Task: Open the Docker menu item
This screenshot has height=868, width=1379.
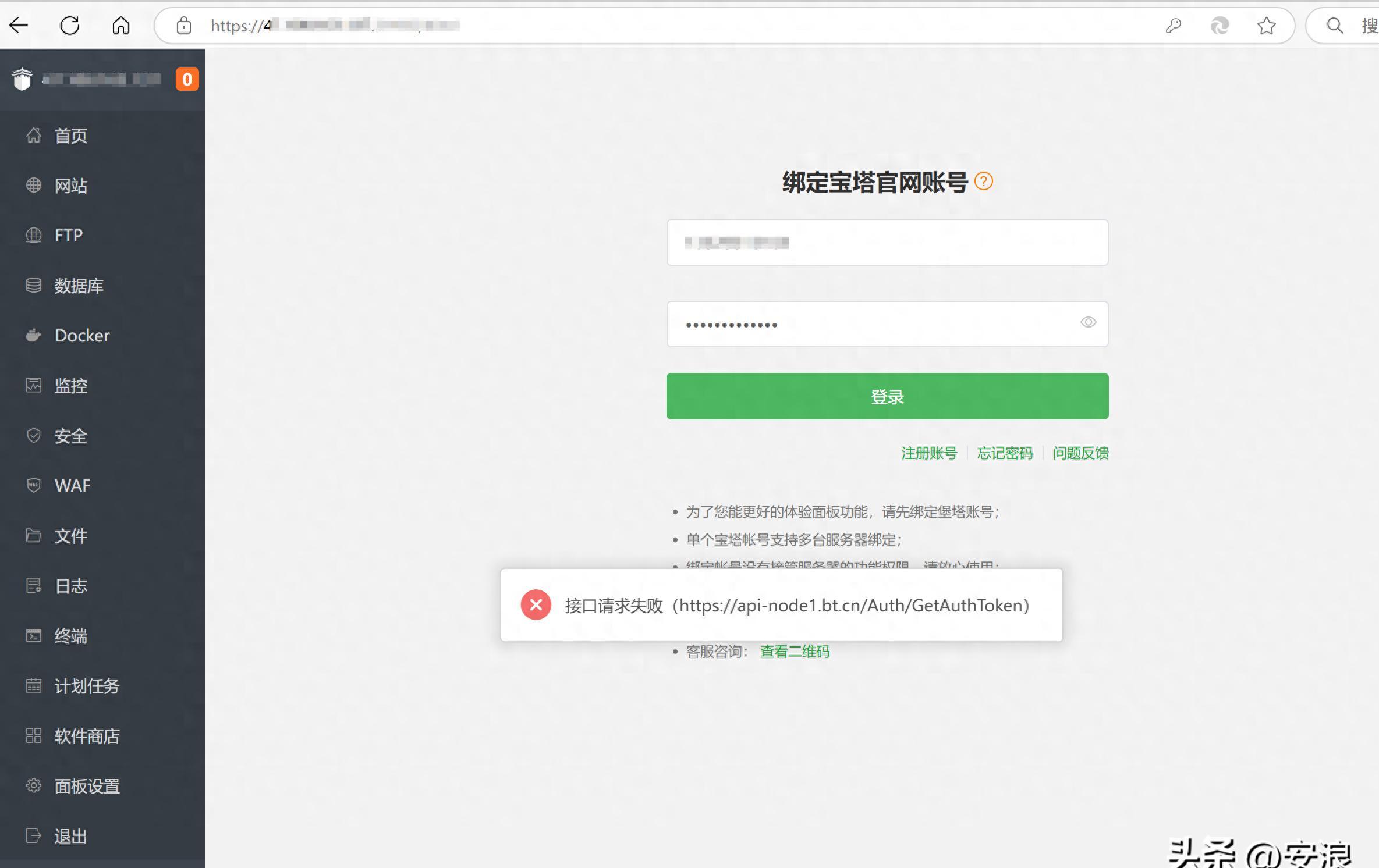Action: click(x=82, y=336)
